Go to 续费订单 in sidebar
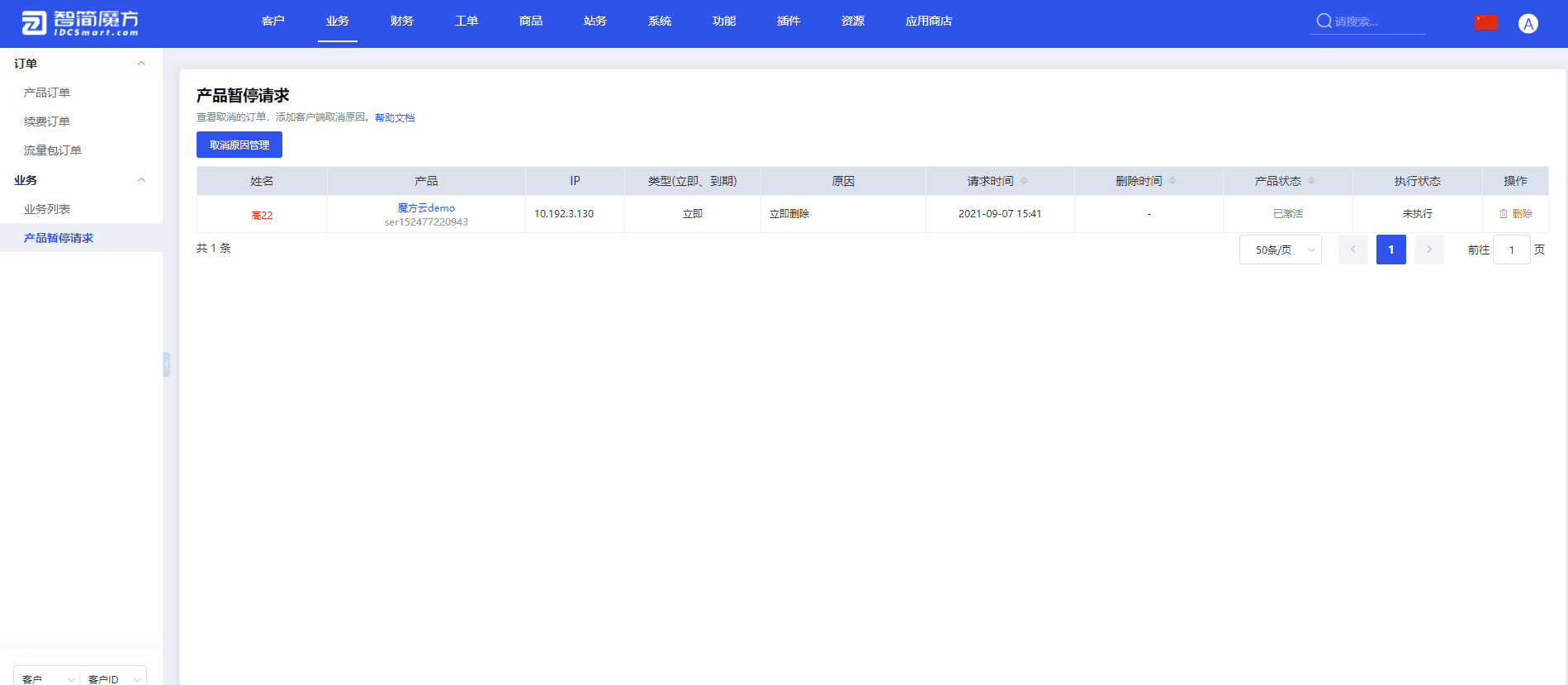Screen dimensions: 1568x685 tap(47, 121)
